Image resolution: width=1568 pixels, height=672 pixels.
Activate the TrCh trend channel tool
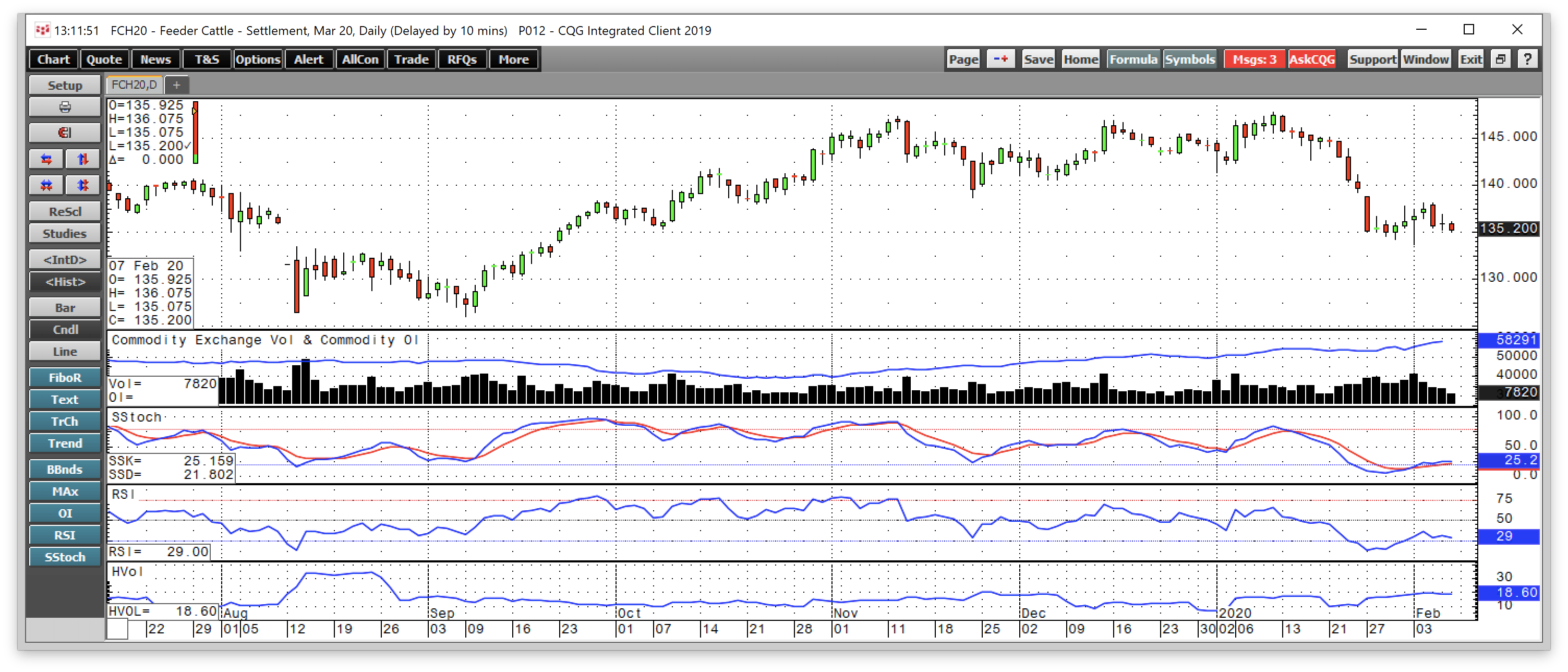65,421
